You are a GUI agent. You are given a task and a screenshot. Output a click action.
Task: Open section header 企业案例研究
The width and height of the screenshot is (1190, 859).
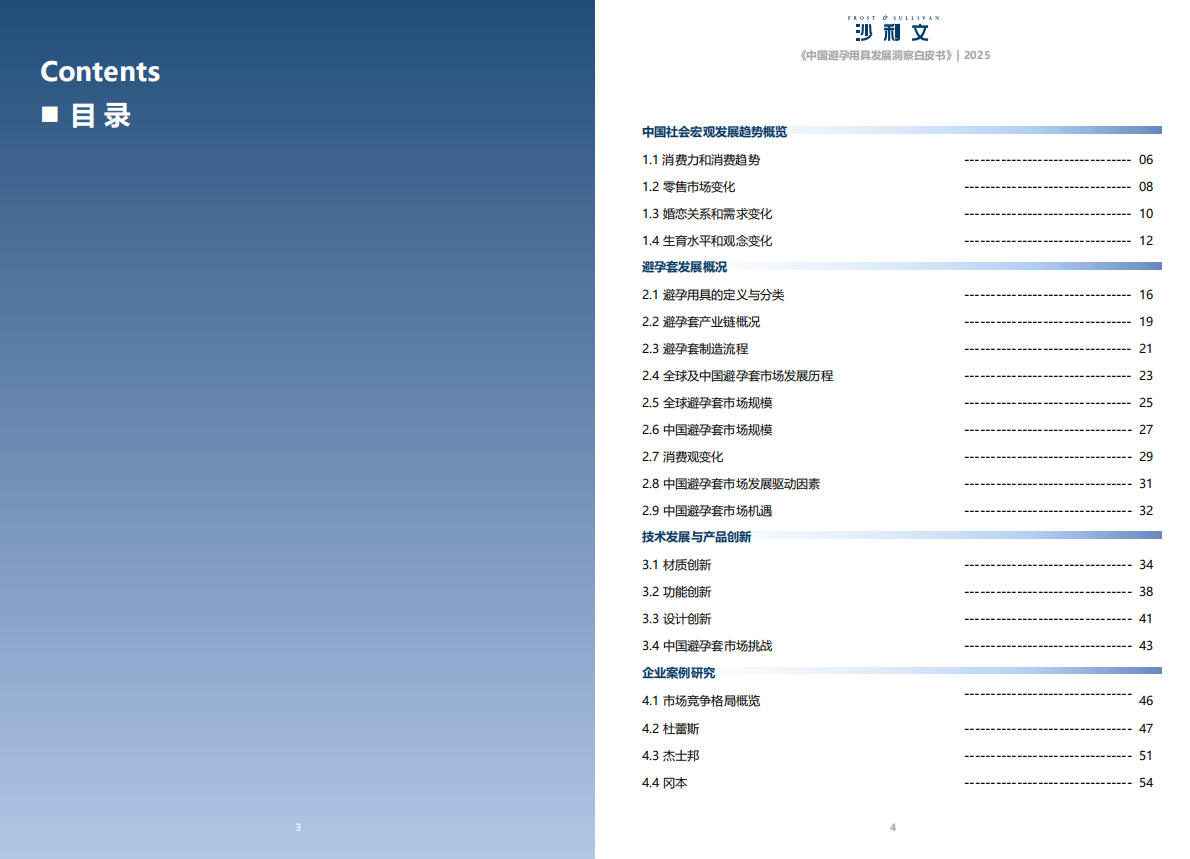point(678,673)
